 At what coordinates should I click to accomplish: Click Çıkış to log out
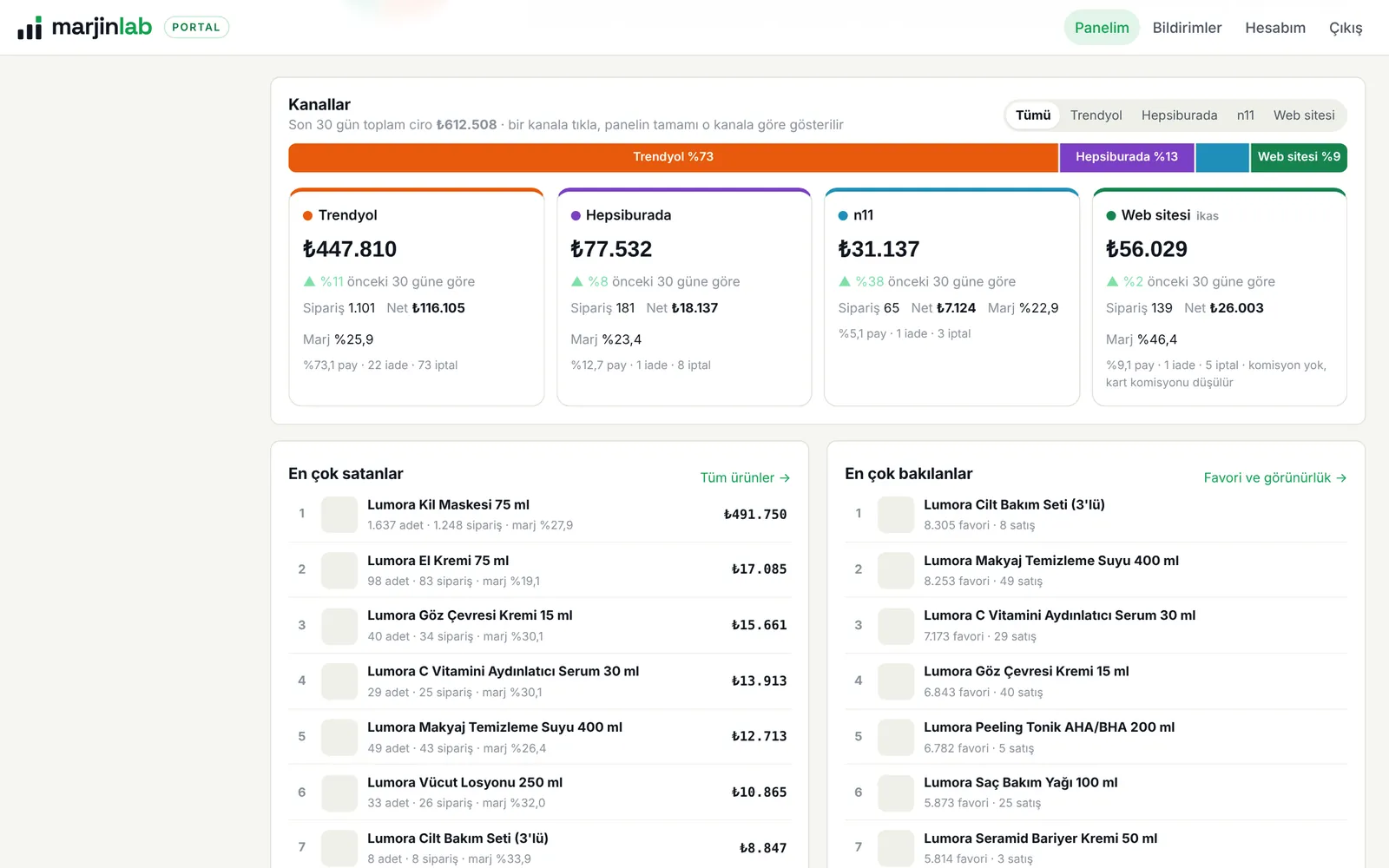click(x=1346, y=28)
